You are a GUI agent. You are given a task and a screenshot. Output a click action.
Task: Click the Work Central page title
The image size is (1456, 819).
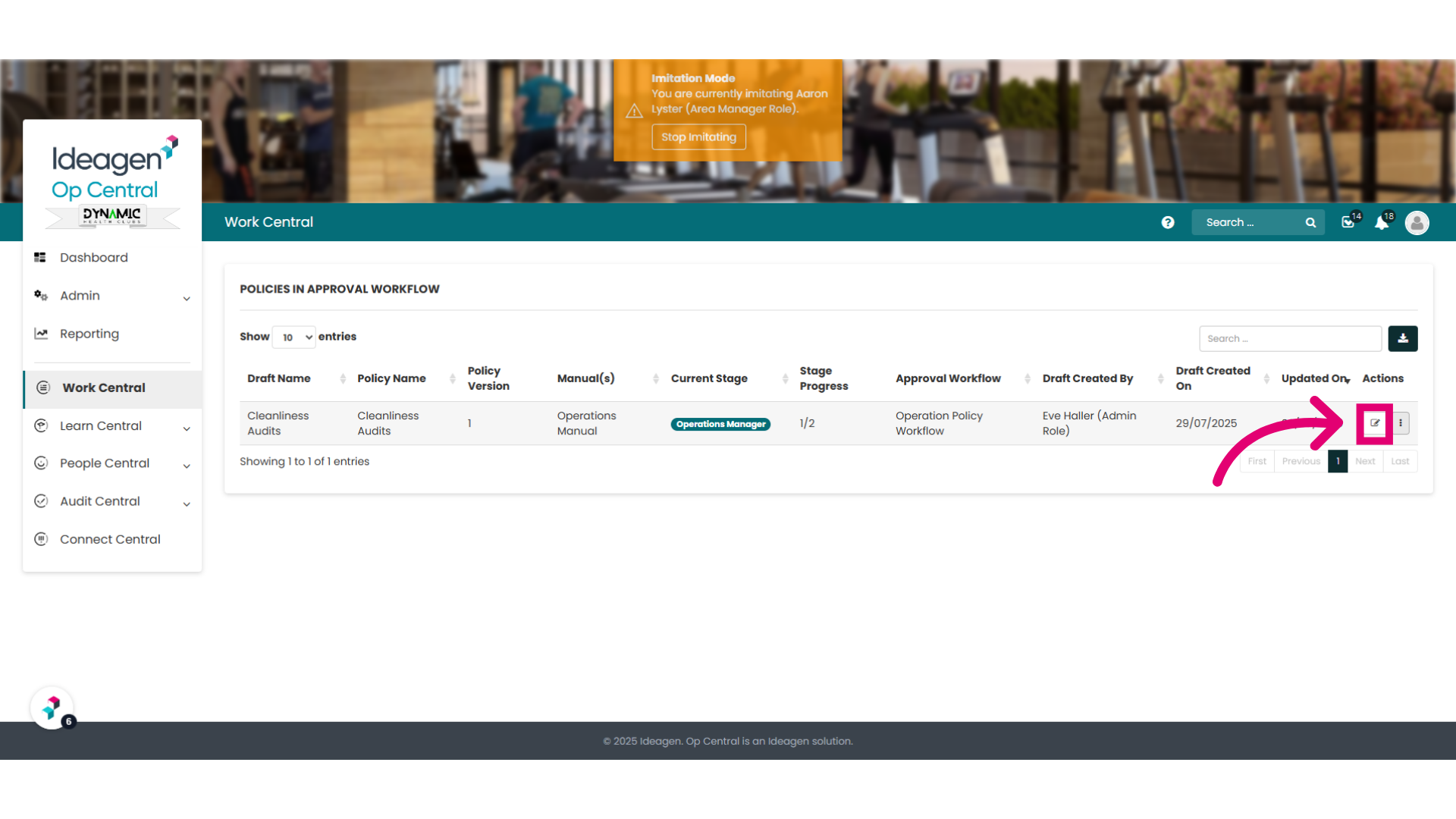coord(268,222)
